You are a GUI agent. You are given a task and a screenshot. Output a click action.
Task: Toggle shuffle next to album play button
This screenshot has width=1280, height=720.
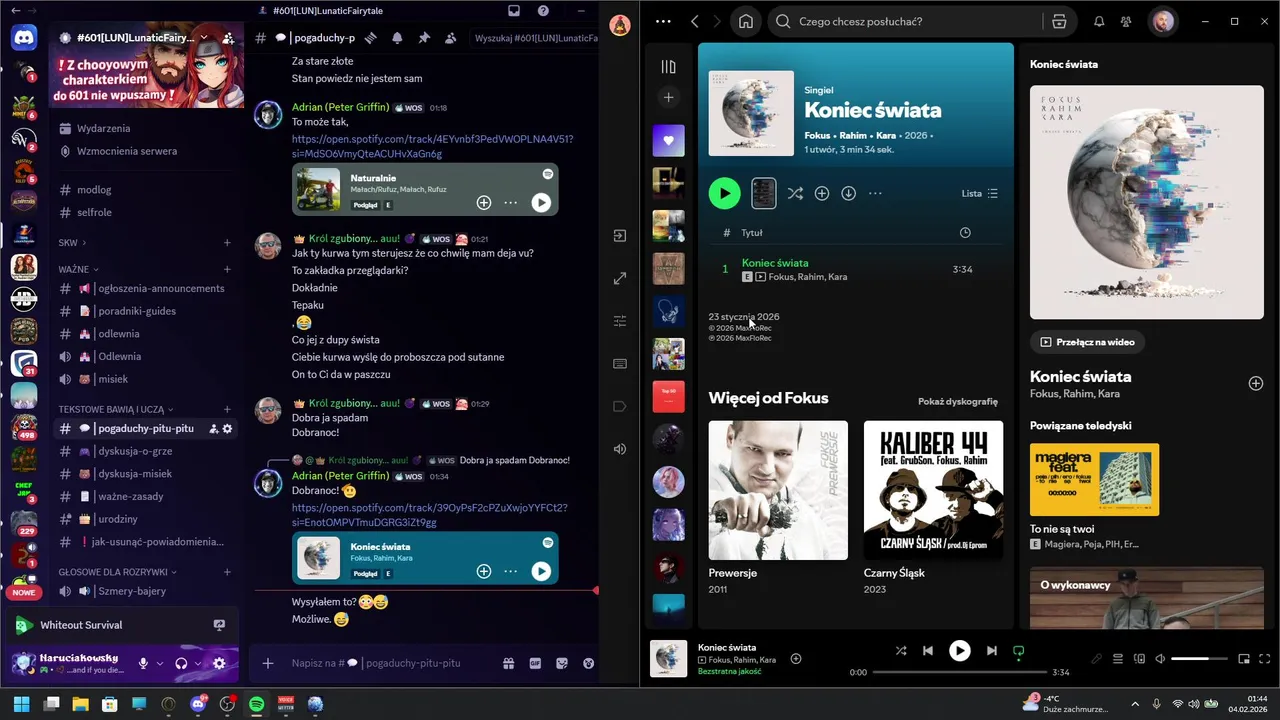[x=795, y=193]
